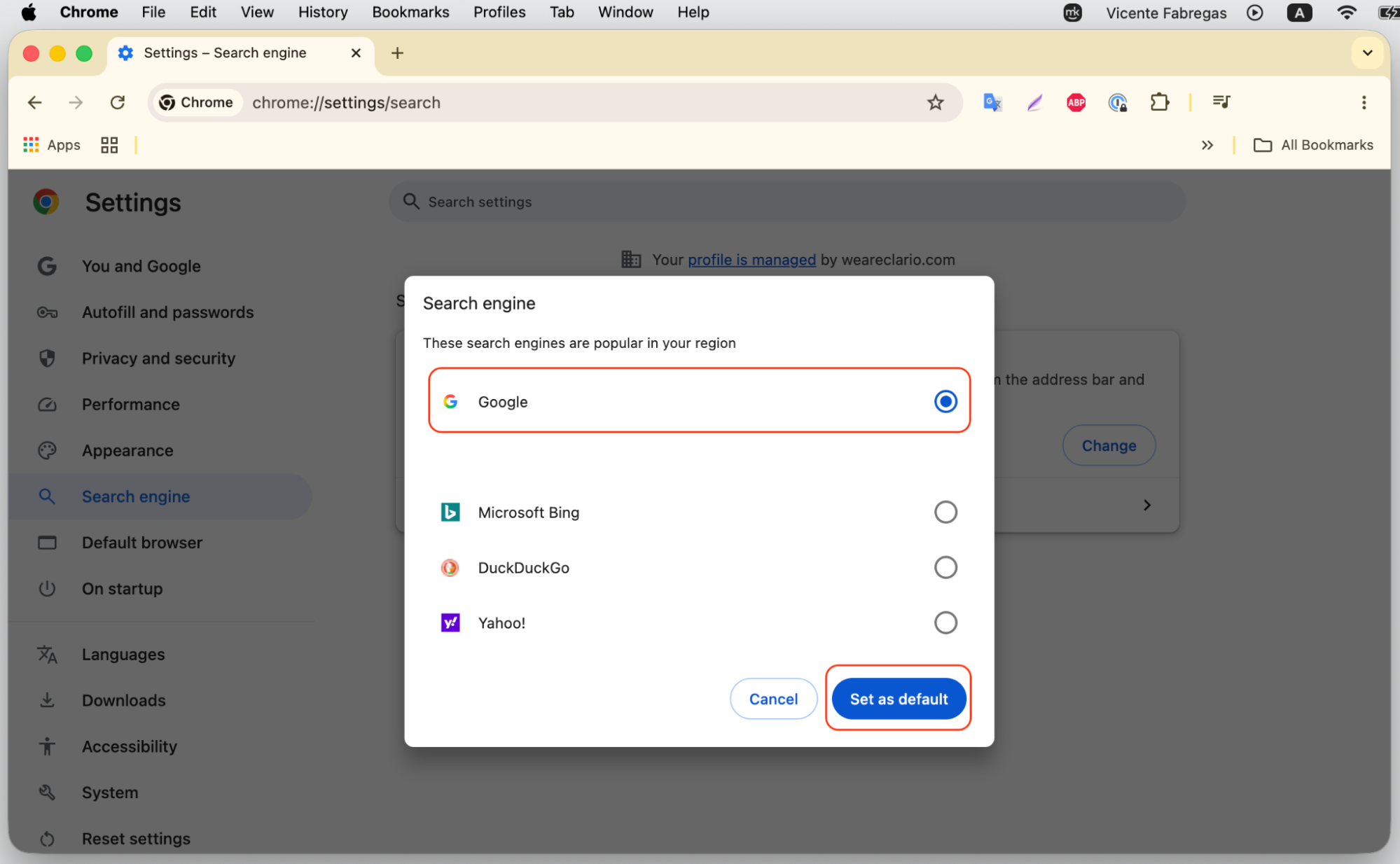Open the Chrome application menu
The height and width of the screenshot is (864, 1400).
[x=89, y=13]
